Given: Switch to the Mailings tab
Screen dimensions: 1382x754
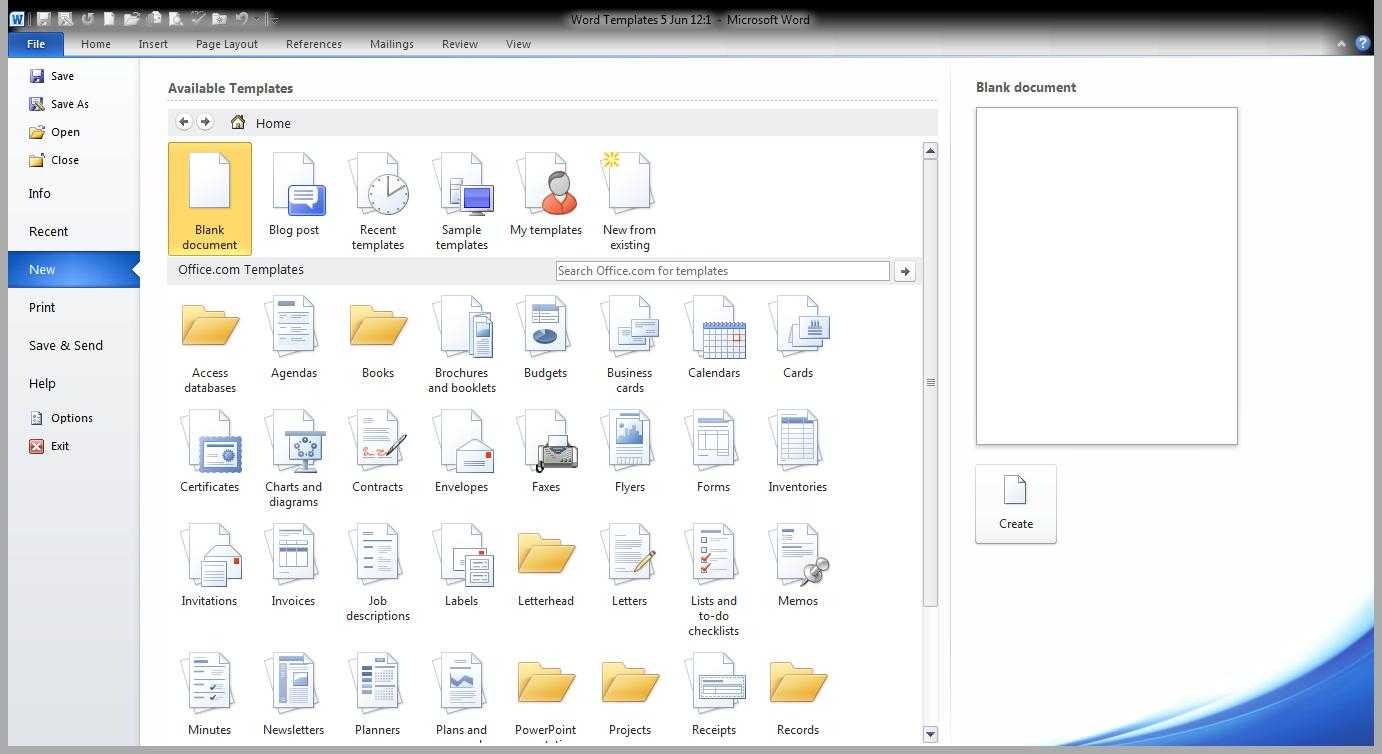Looking at the screenshot, I should coord(391,44).
